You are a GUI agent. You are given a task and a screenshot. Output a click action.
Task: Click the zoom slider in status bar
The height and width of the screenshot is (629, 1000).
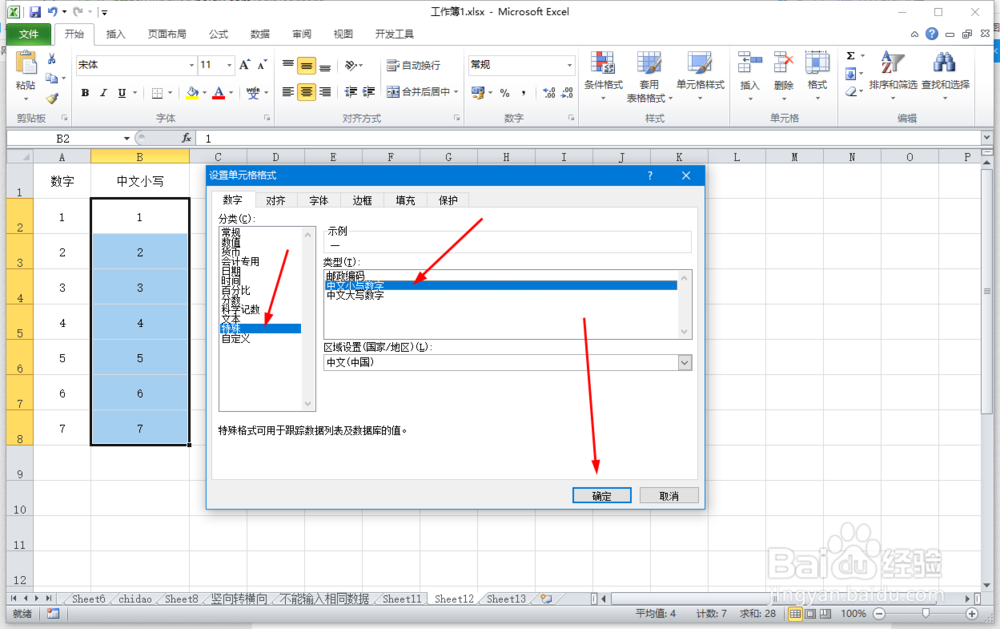925,613
